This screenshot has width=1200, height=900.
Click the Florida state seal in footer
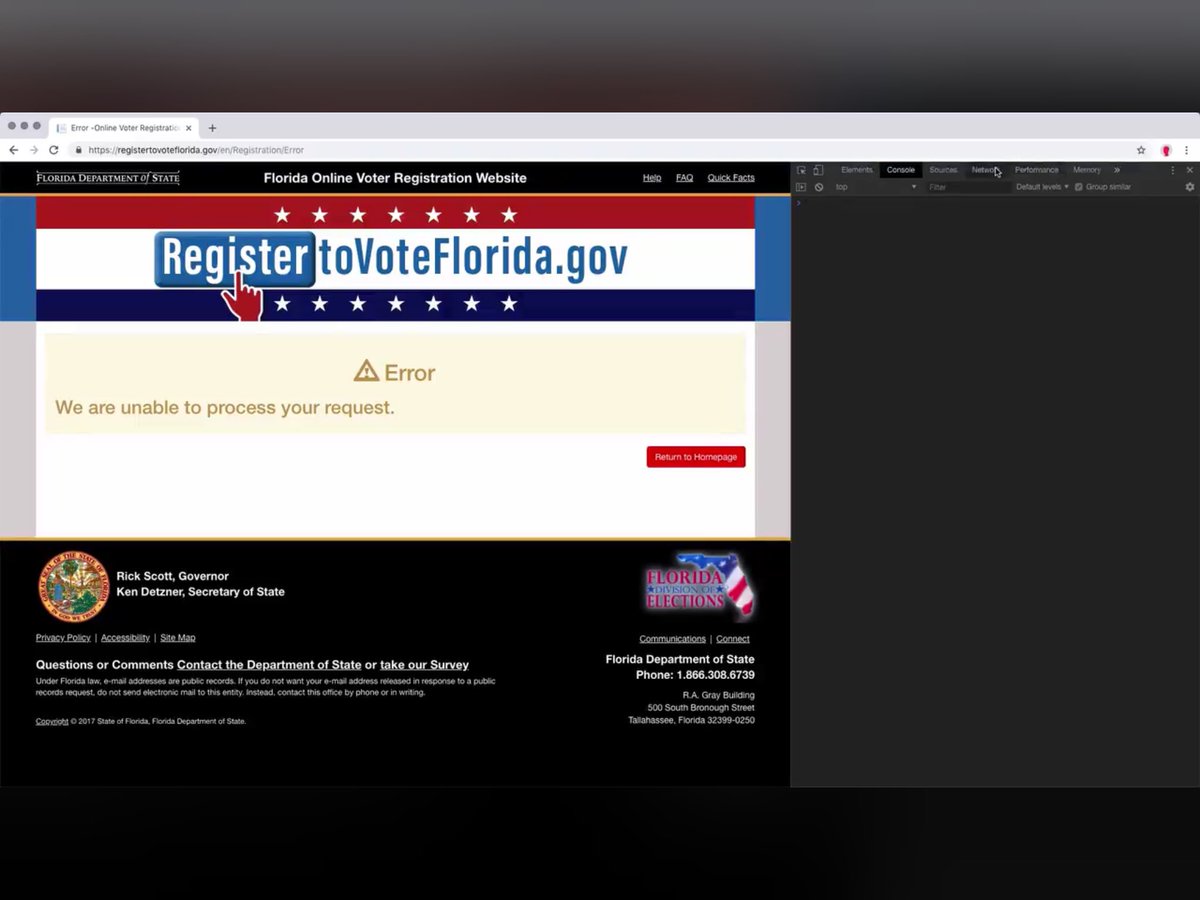tap(73, 587)
